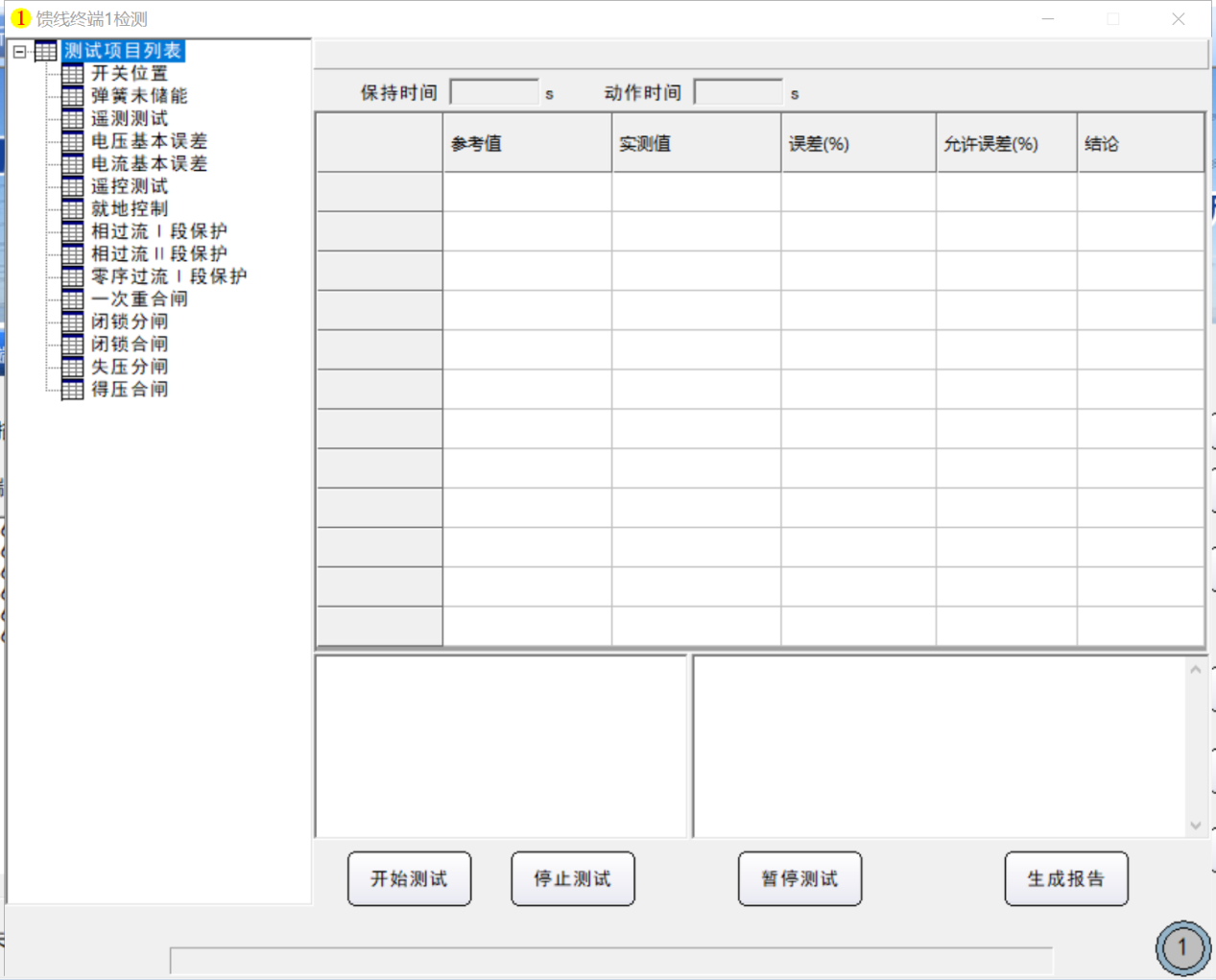
Task: Select 电流基本误差 in the test tree
Action: click(x=149, y=164)
